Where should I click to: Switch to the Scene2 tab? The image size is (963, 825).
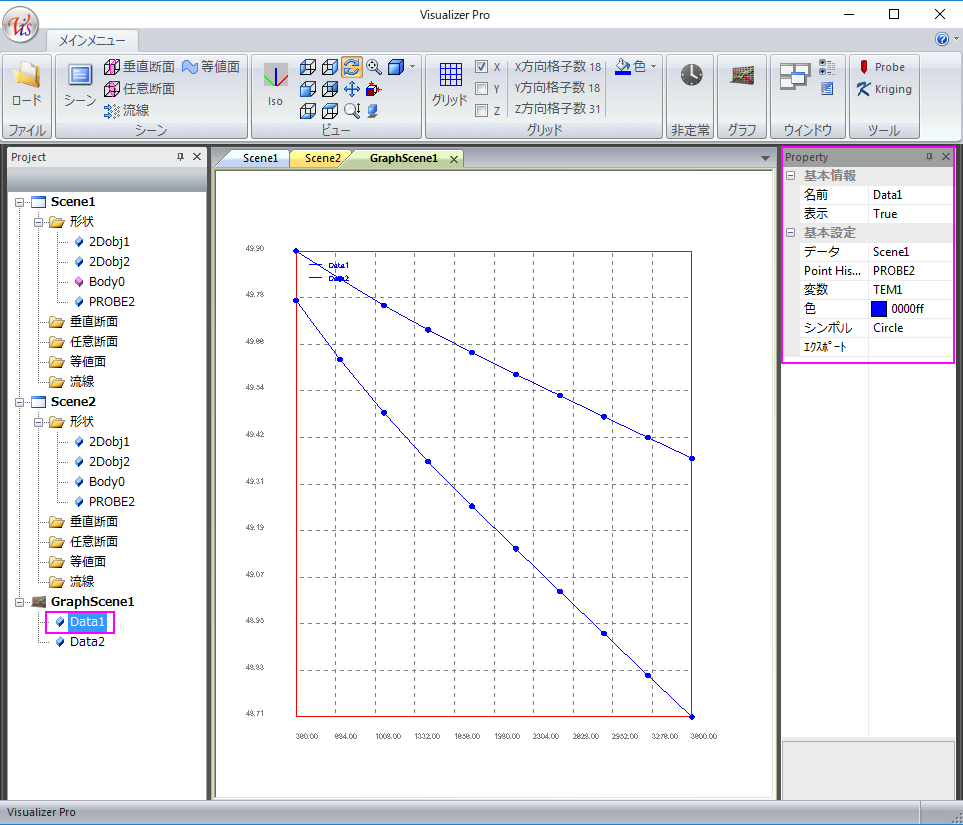(322, 158)
